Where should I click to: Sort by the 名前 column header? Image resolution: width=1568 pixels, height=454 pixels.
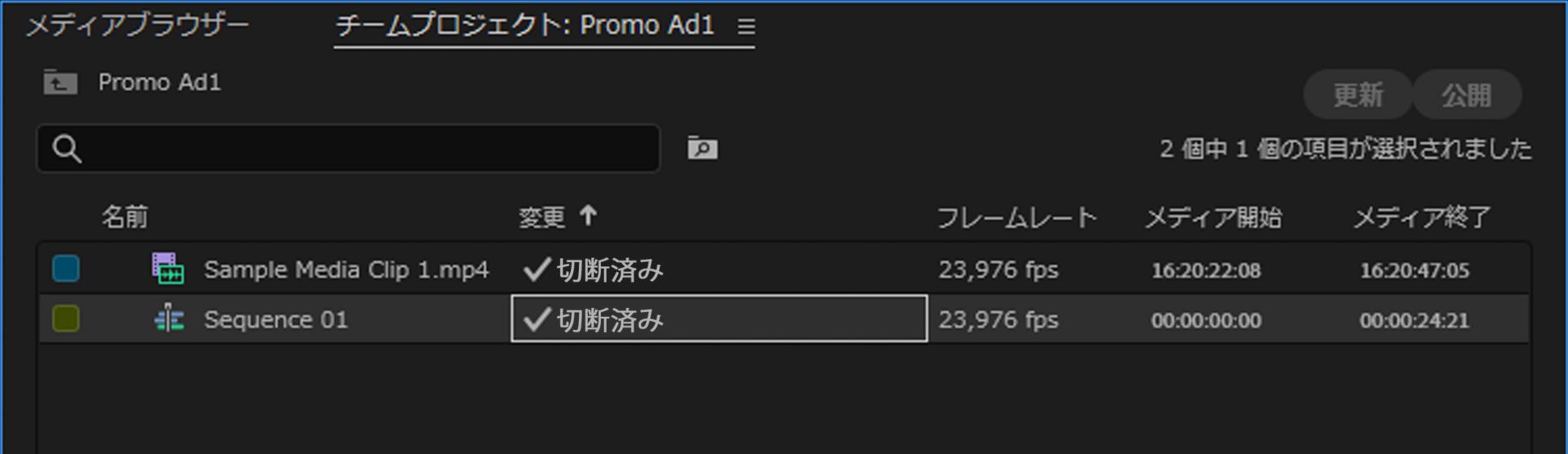[125, 216]
